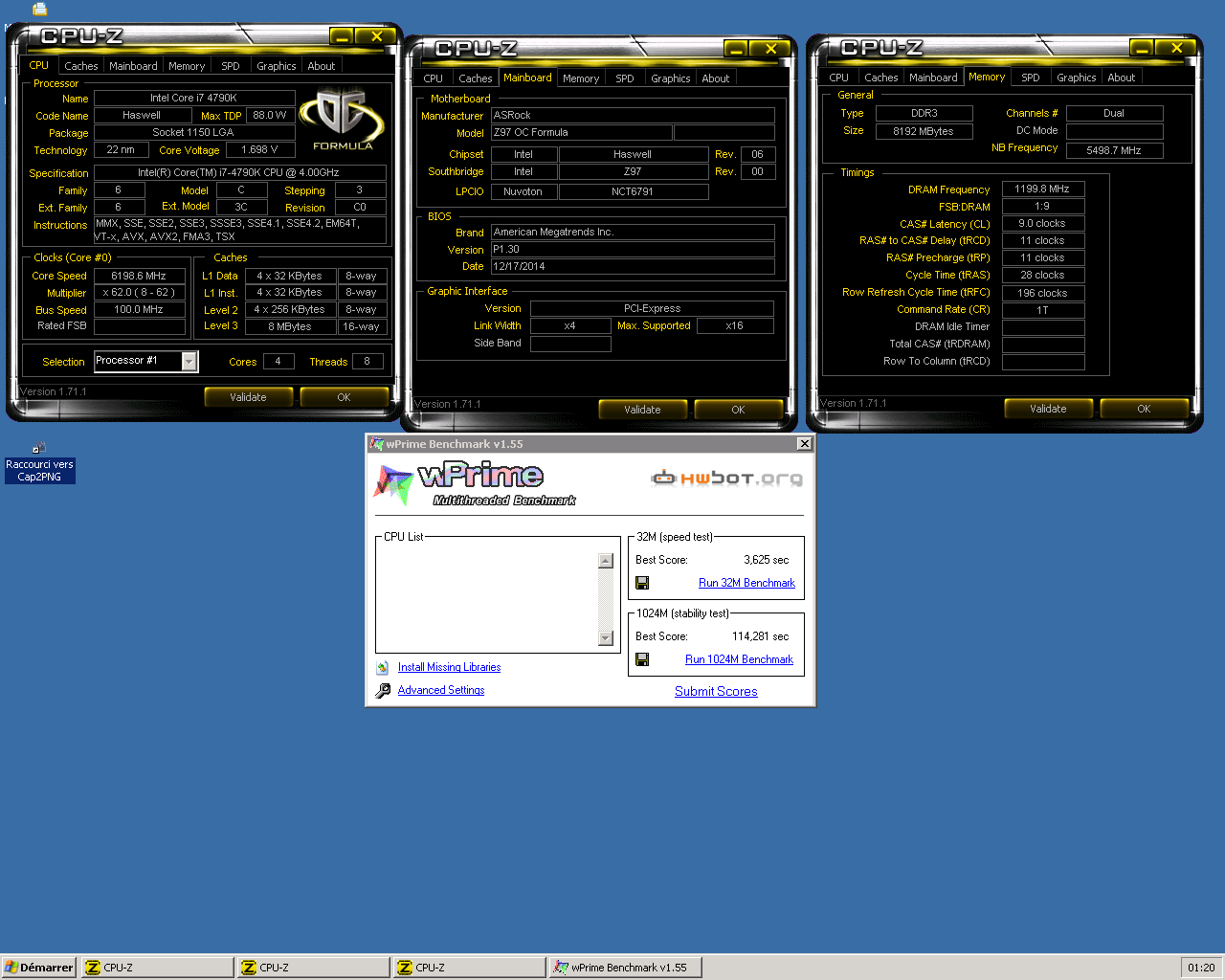Click the folder icon at the desktop top-left
Viewport: 1225px width, 980px height.
coord(39,10)
